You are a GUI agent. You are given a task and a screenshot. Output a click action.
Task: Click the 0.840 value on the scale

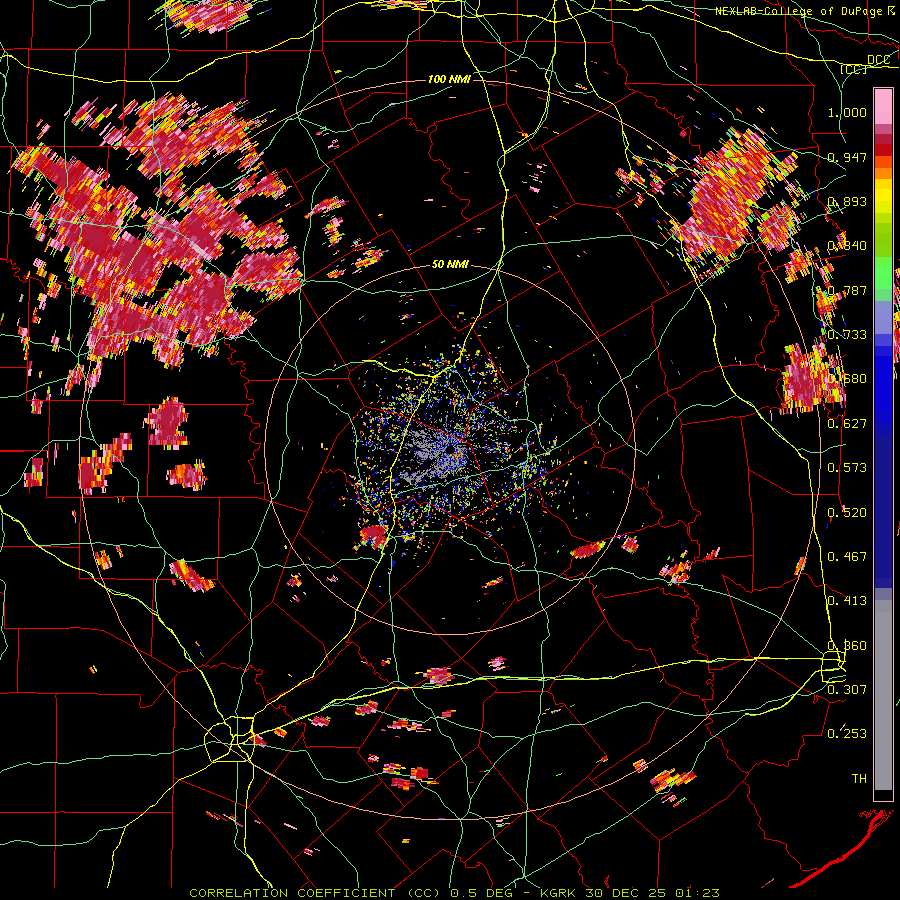click(x=847, y=246)
